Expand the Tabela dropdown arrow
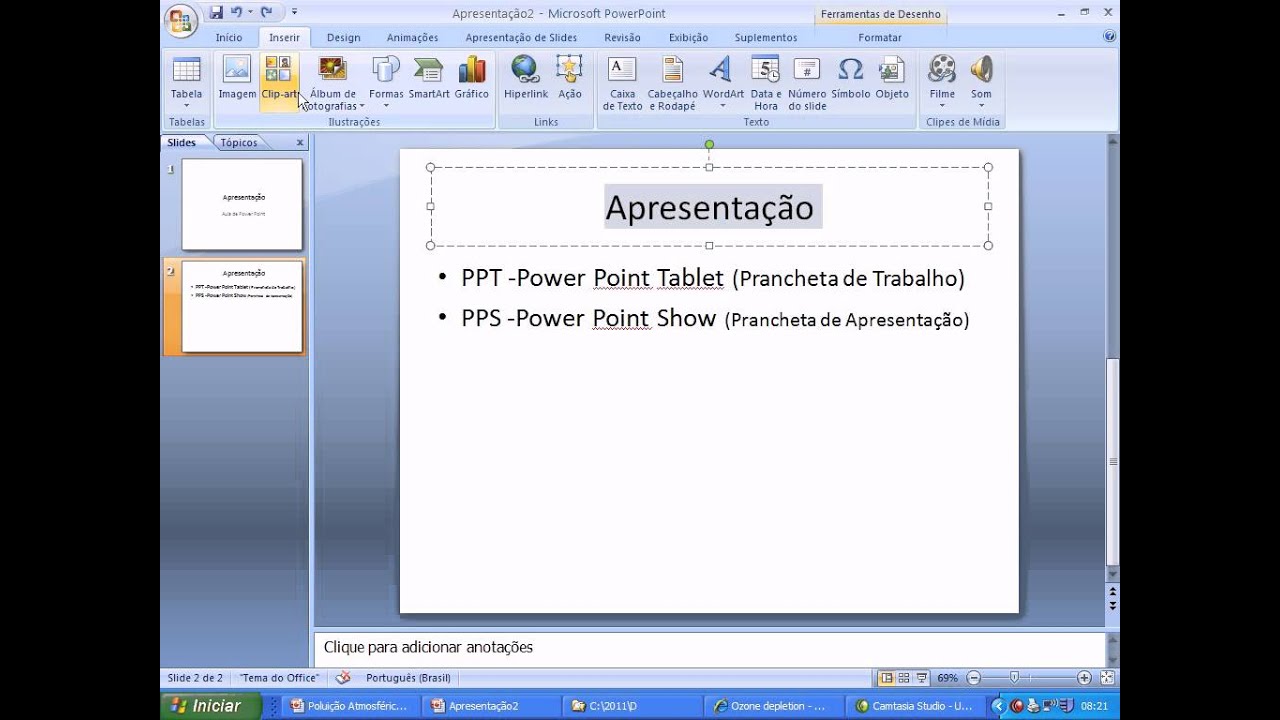The width and height of the screenshot is (1280, 720). (x=186, y=106)
